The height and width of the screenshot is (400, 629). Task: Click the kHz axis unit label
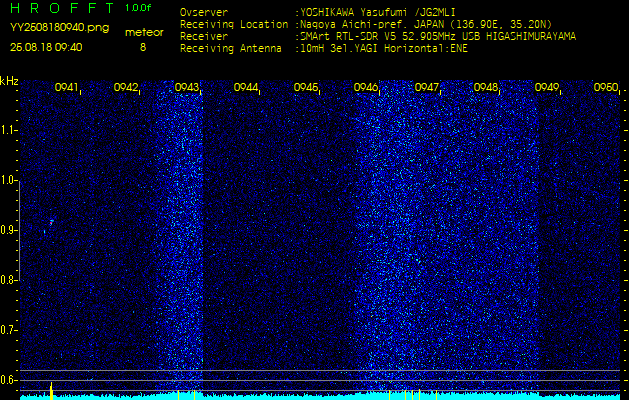tap(9, 81)
